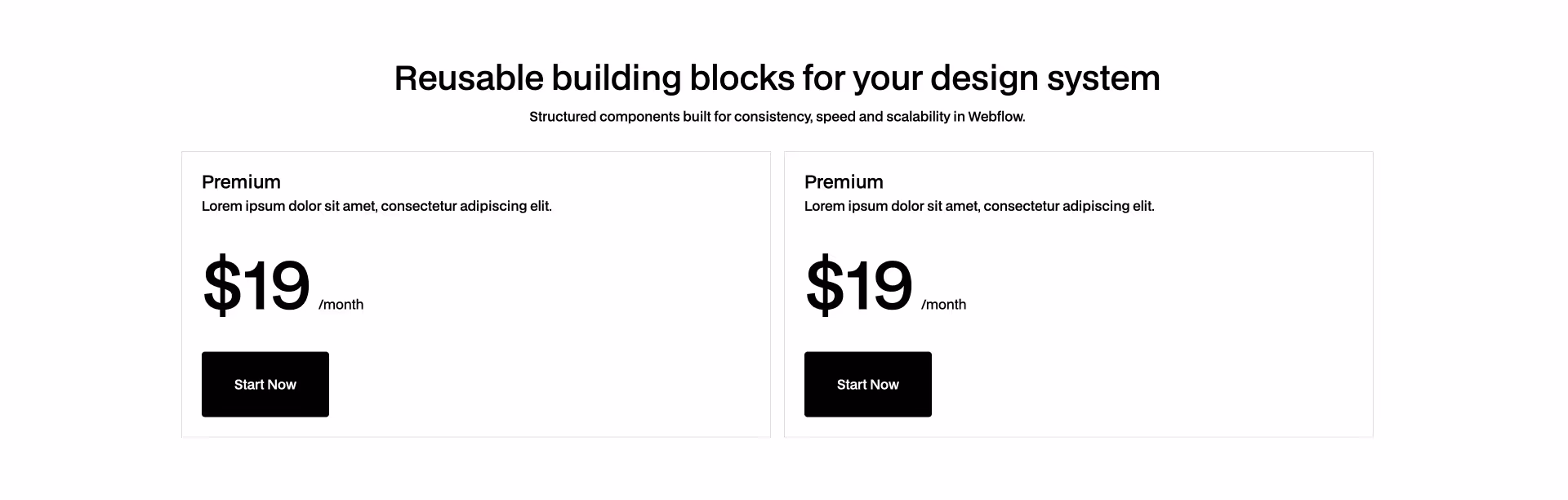Click the main heading about reusable building blocks
This screenshot has height=500, width=1568.
pos(777,78)
